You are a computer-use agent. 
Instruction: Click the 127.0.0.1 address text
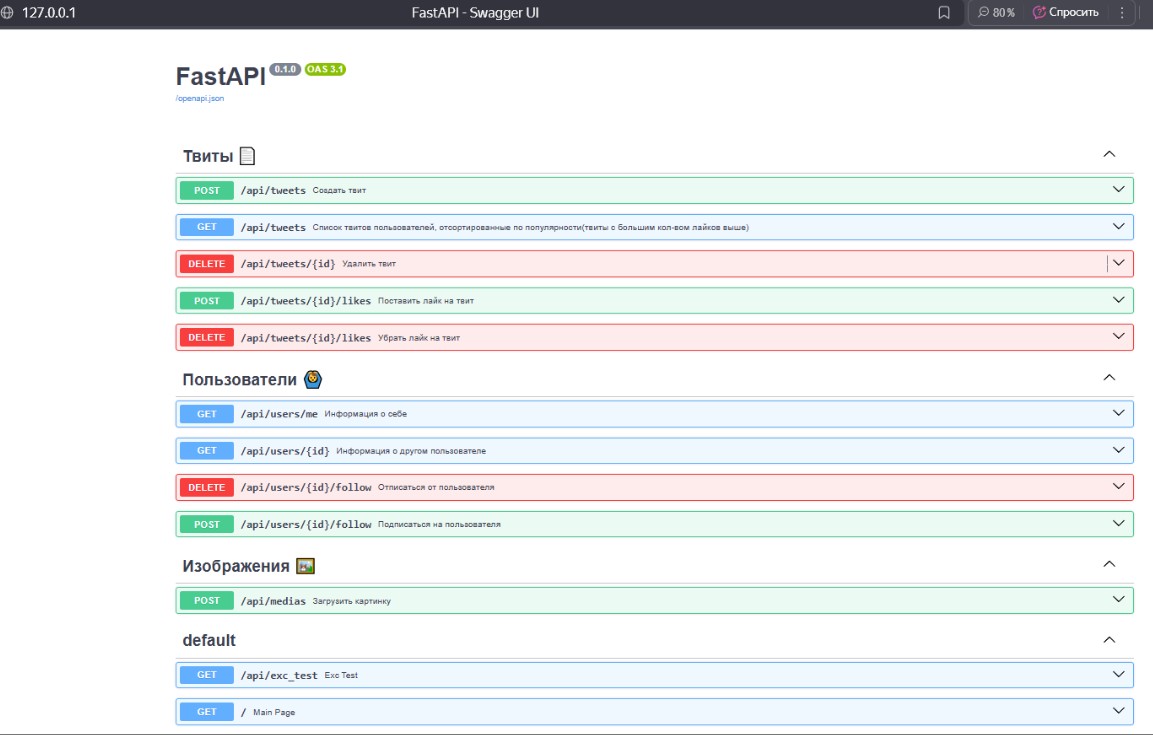pyautogui.click(x=49, y=12)
